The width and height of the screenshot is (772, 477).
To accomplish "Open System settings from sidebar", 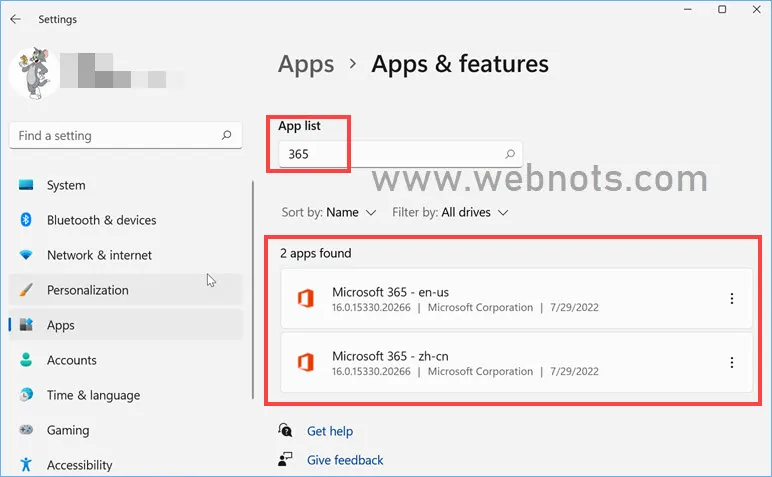I will (66, 185).
